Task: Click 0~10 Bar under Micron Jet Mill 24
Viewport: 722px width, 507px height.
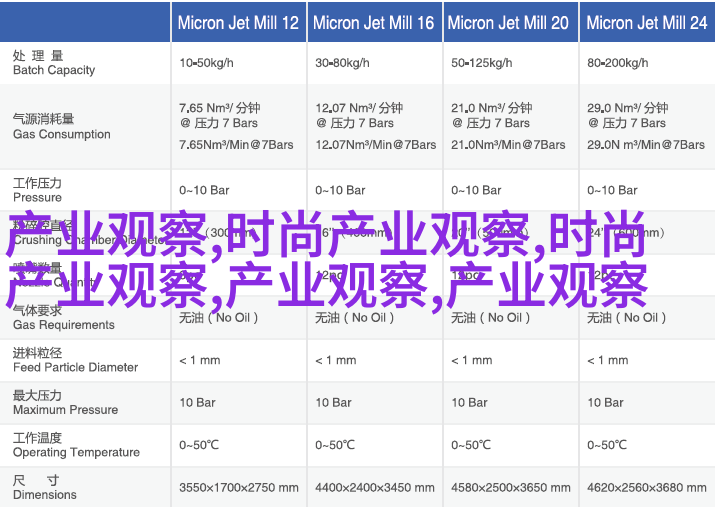Action: coord(612,190)
